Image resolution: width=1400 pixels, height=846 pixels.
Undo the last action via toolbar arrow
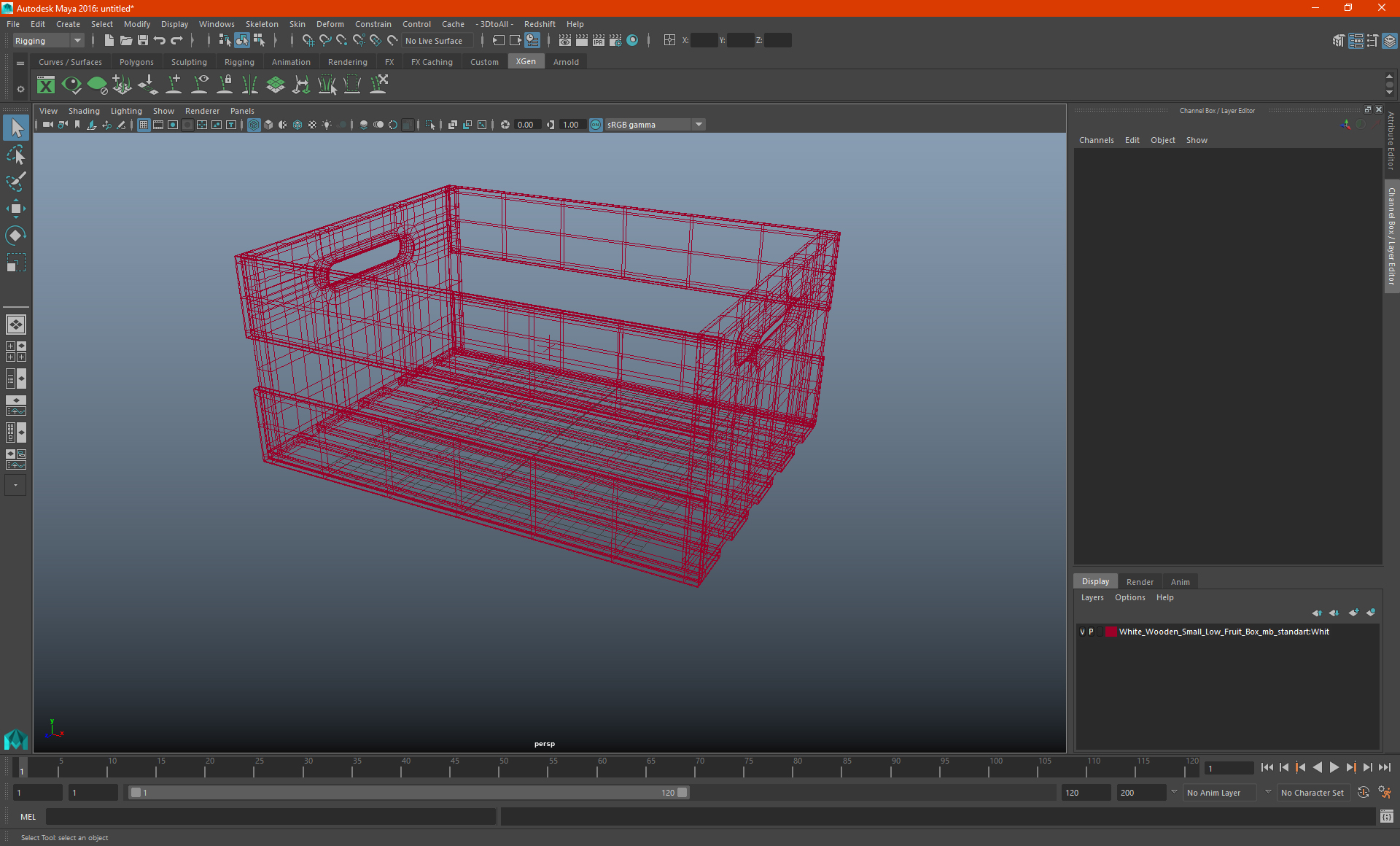pyautogui.click(x=160, y=41)
